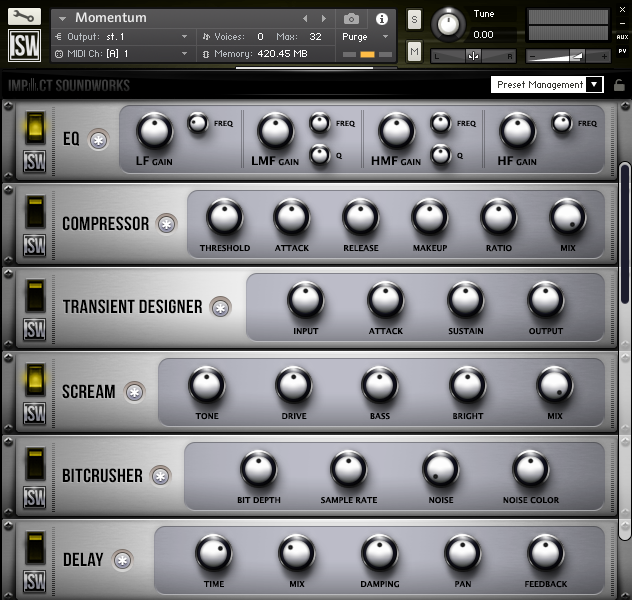
Task: Click the camera snapshot icon
Action: pyautogui.click(x=351, y=19)
